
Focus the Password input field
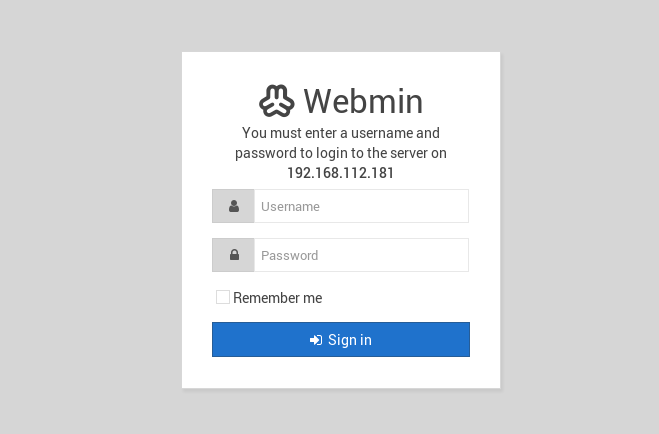(361, 255)
